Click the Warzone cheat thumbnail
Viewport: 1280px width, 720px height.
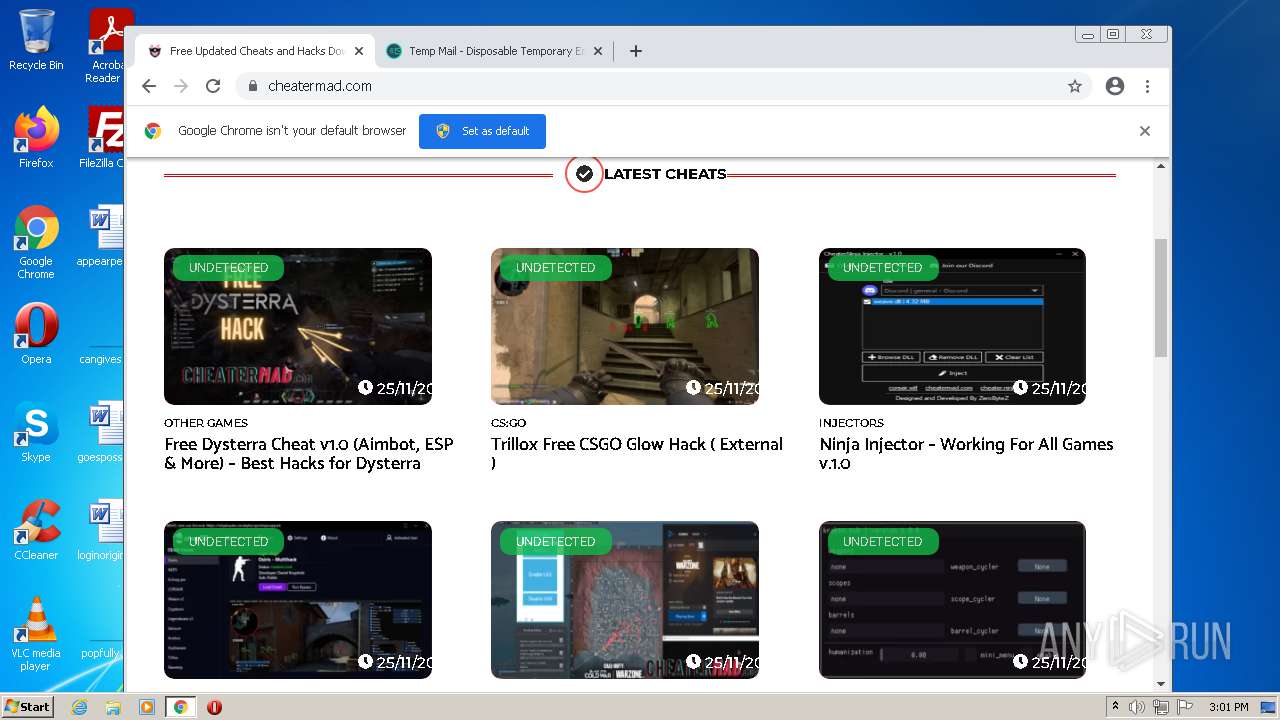(x=625, y=600)
